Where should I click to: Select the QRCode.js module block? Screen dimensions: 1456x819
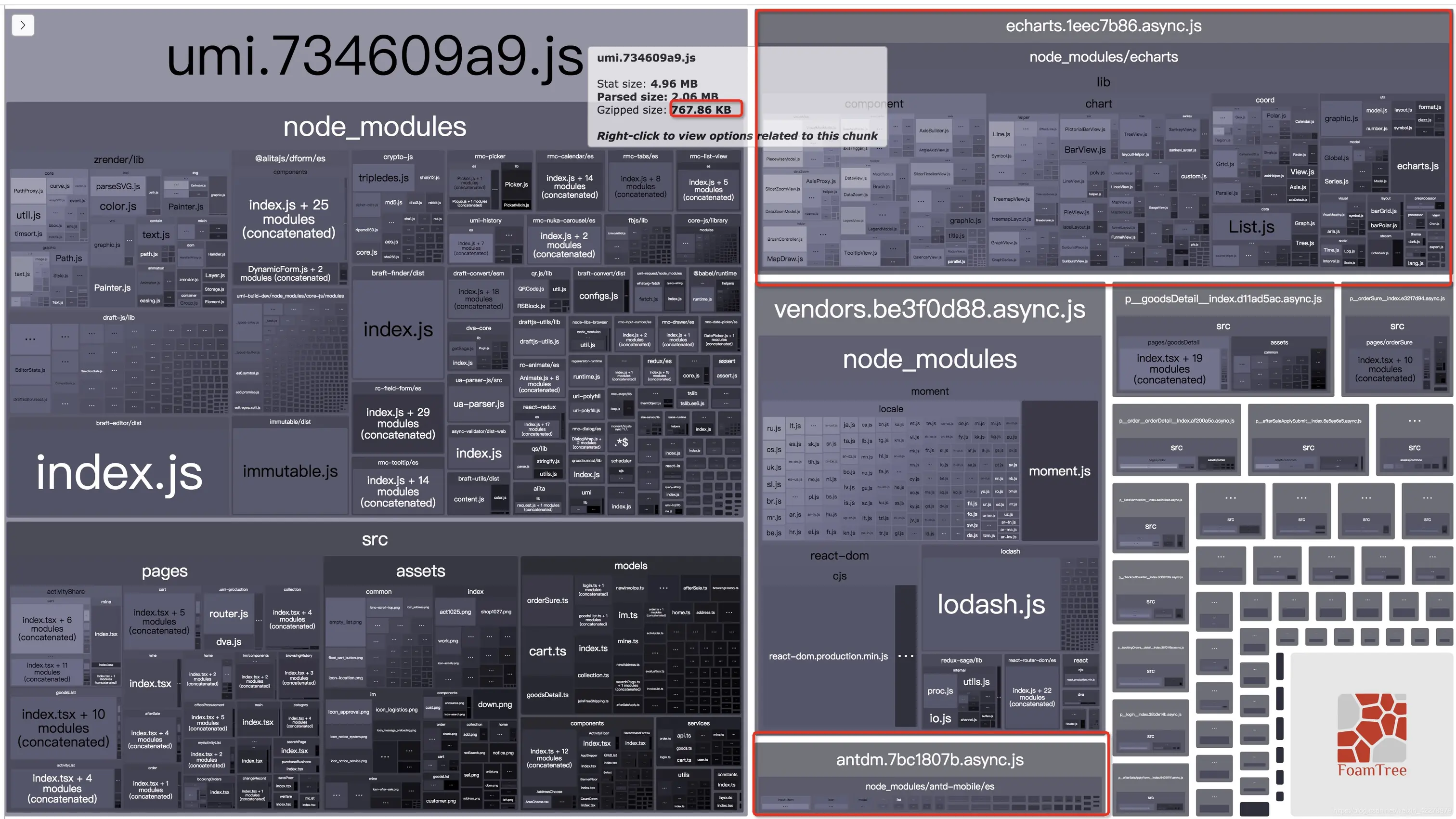point(531,289)
